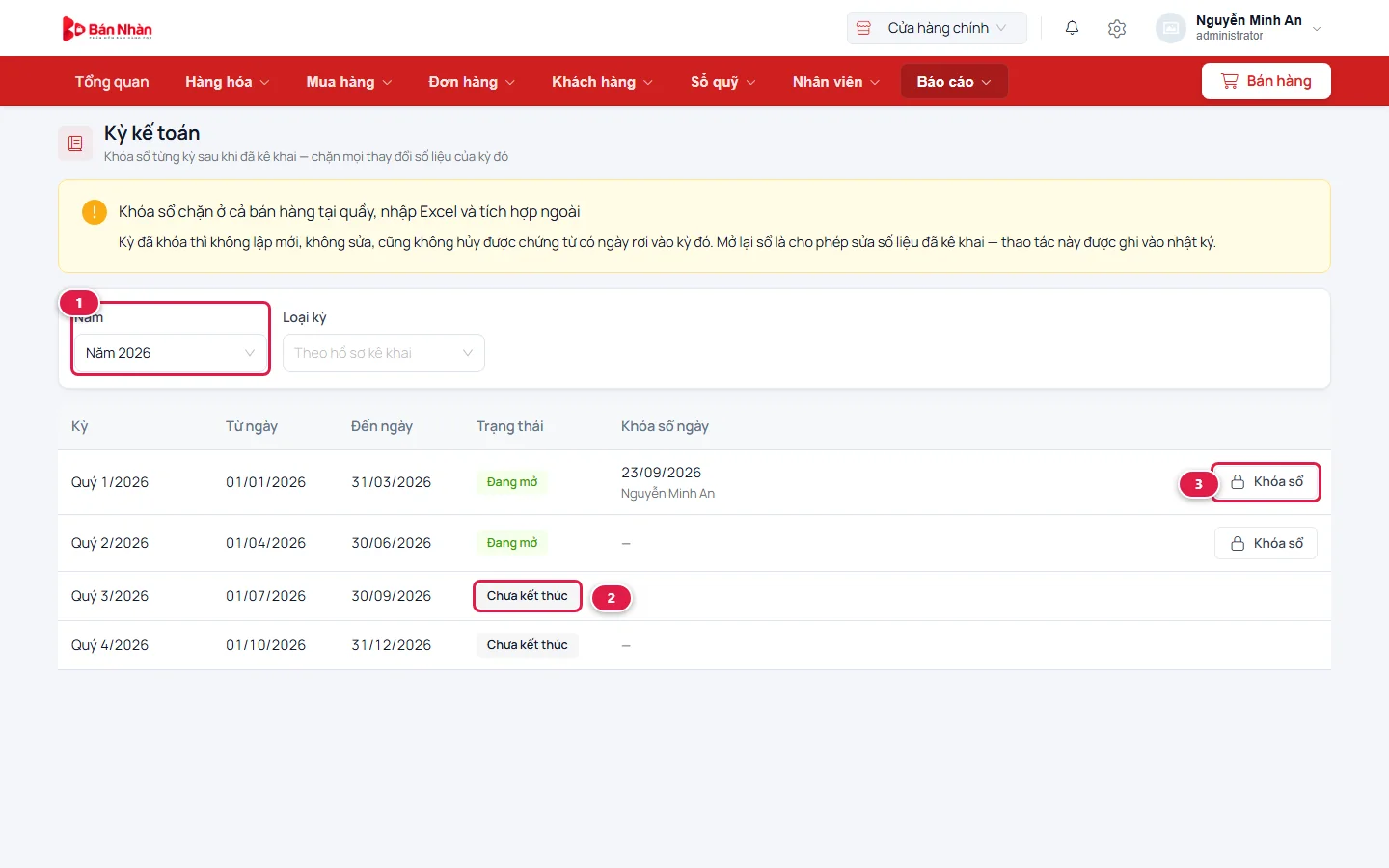Open the Nhân viên menu
Screen dimensions: 1389x868
pyautogui.click(x=836, y=82)
